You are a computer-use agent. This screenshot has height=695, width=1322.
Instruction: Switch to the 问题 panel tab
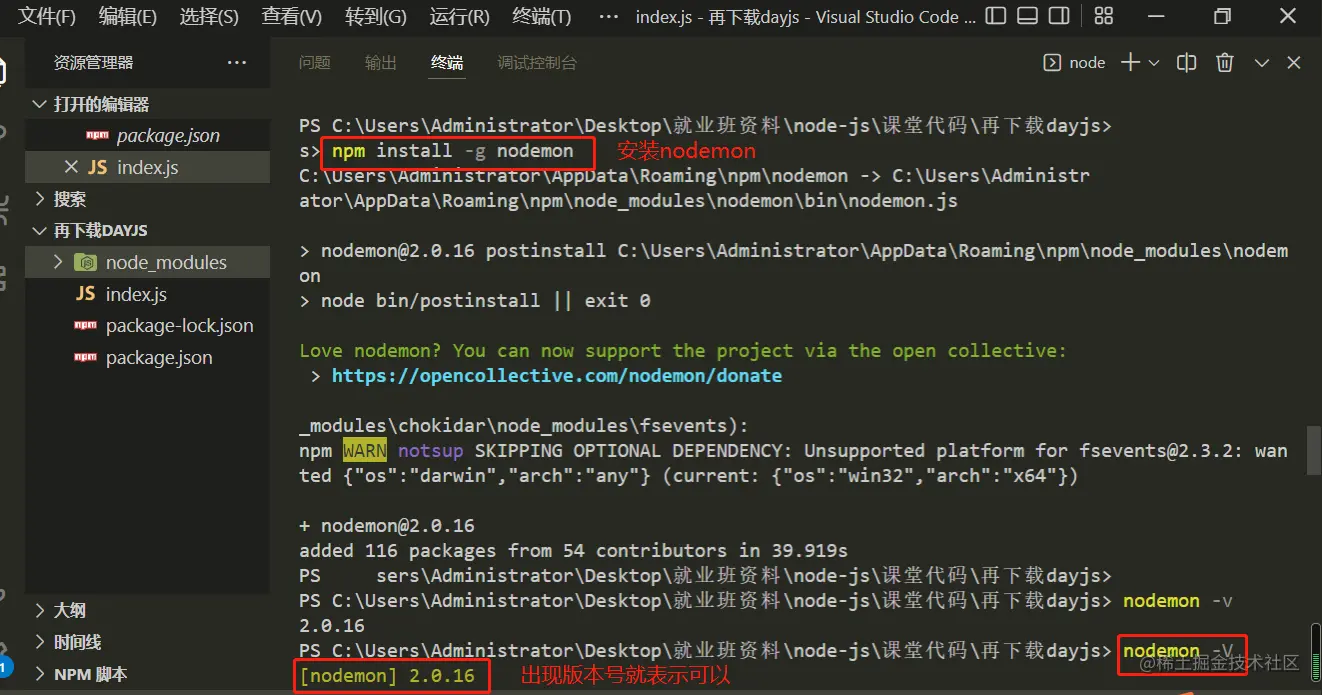pyautogui.click(x=315, y=62)
